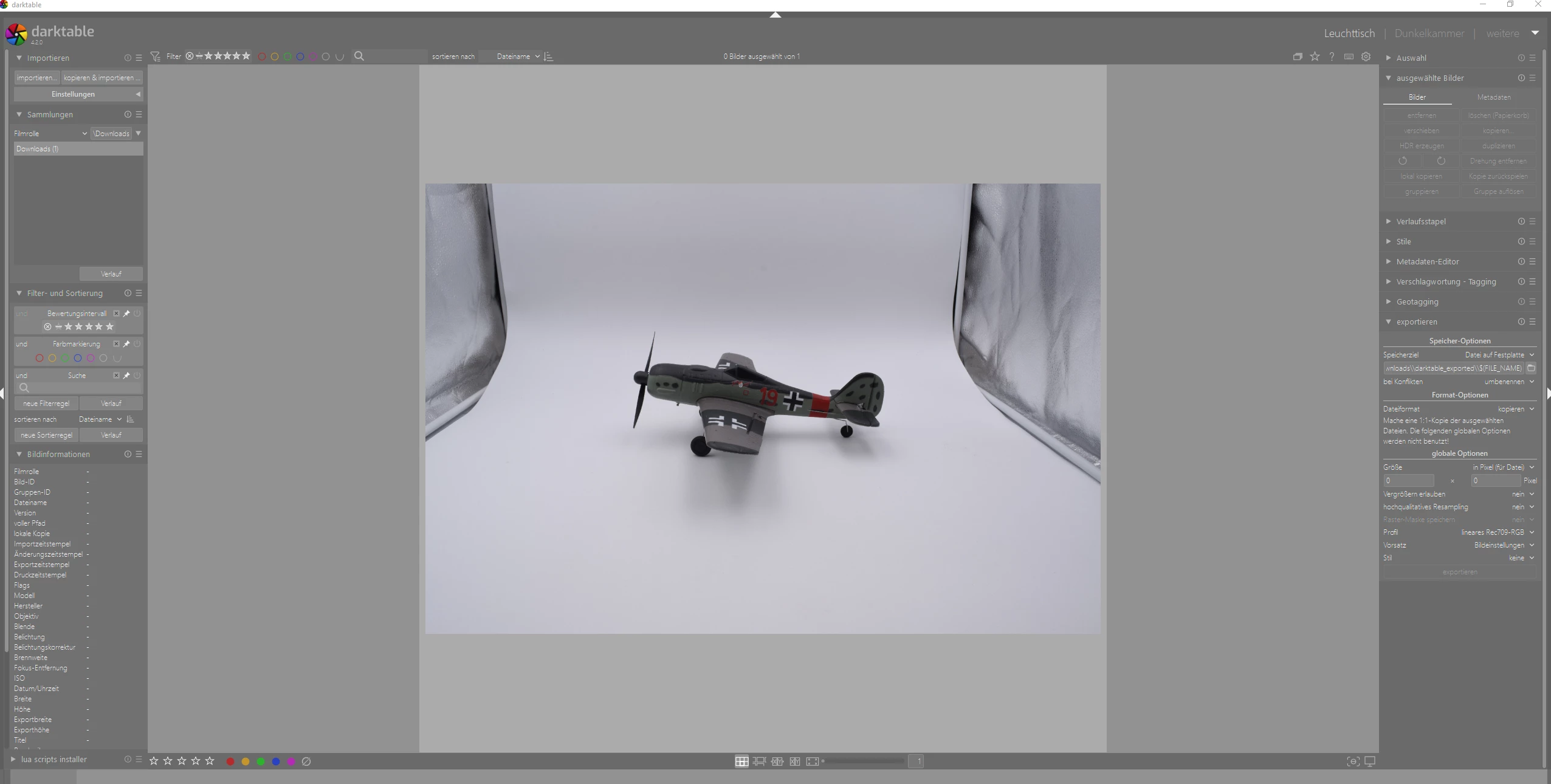Pin the Farbmarkierung filter to top bar
The image size is (1551, 784).
coord(126,344)
